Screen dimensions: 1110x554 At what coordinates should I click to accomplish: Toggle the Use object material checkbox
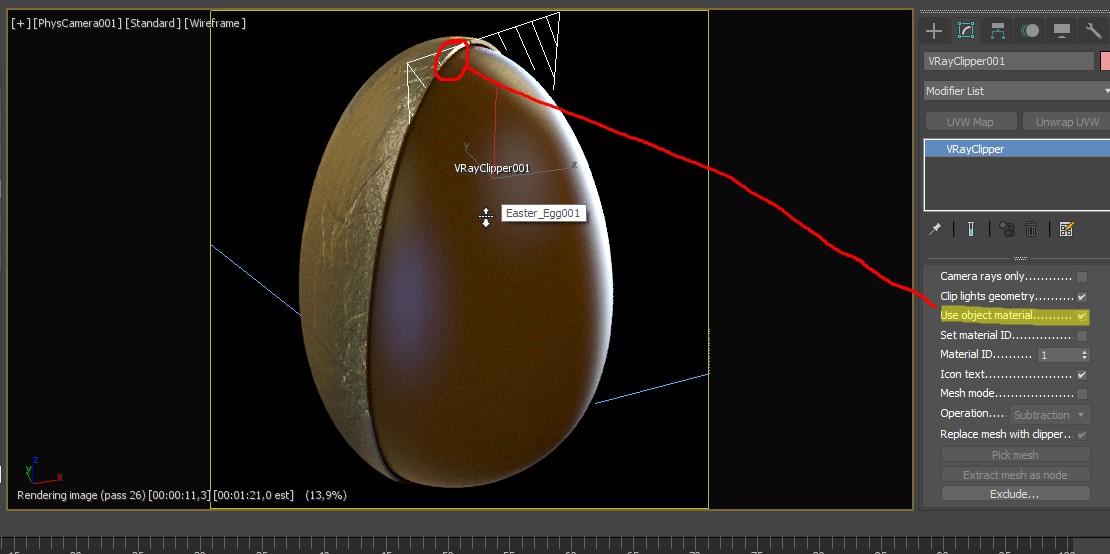coord(1082,316)
